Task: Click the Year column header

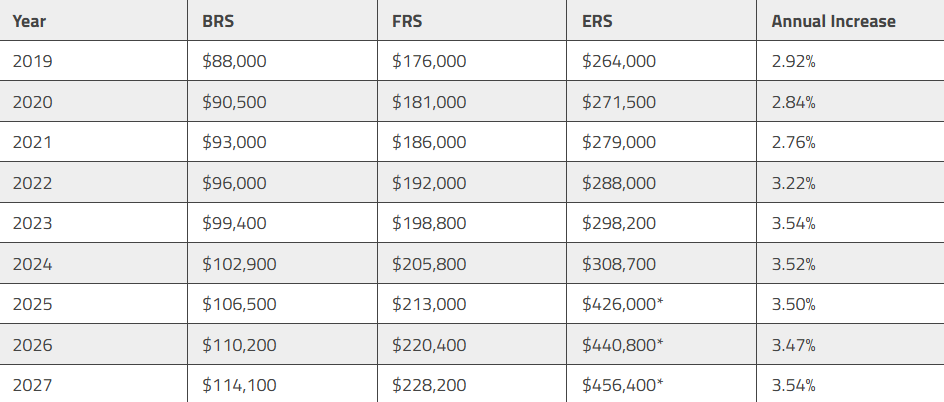Action: click(x=93, y=20)
